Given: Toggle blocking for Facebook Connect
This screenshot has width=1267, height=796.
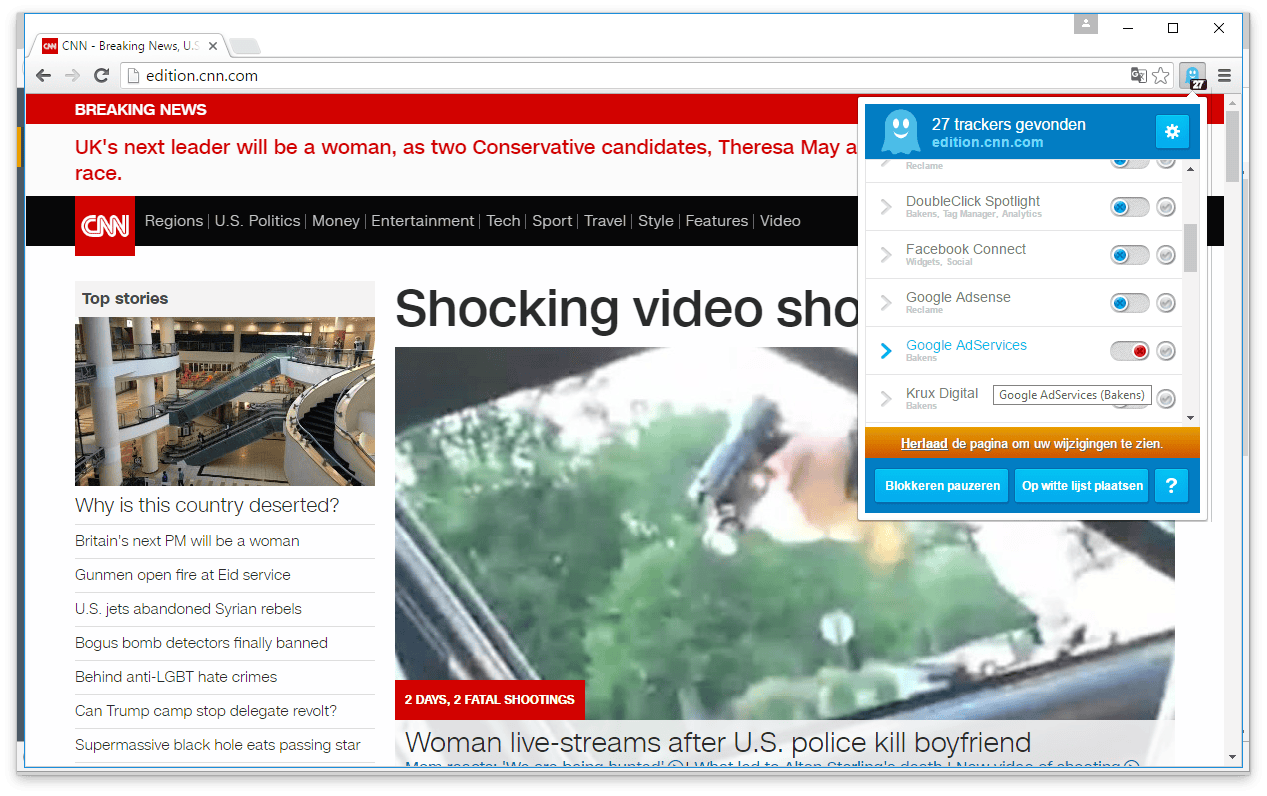Looking at the screenshot, I should (1130, 255).
